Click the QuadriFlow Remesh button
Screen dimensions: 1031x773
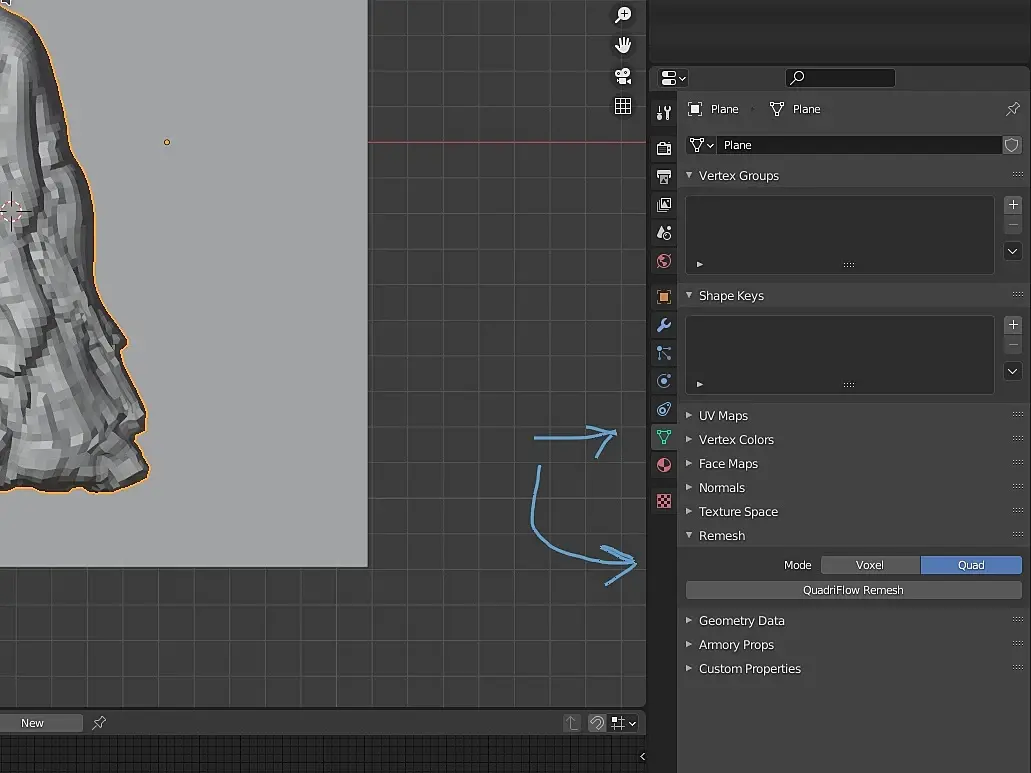point(853,590)
